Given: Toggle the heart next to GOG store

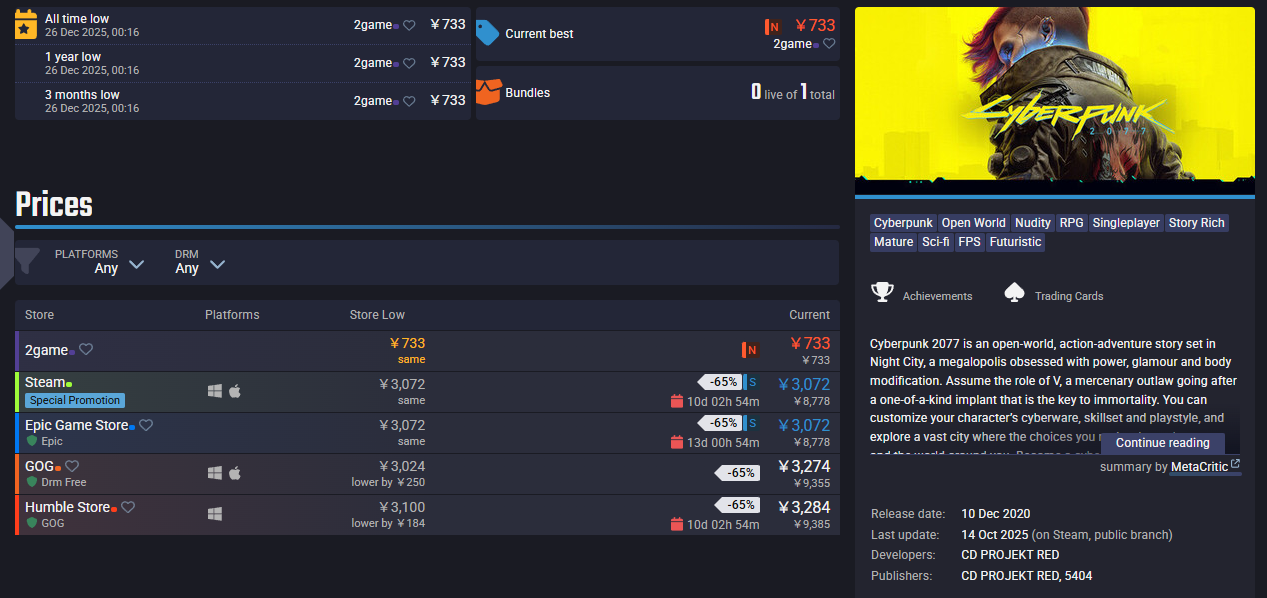Looking at the screenshot, I should pos(72,466).
